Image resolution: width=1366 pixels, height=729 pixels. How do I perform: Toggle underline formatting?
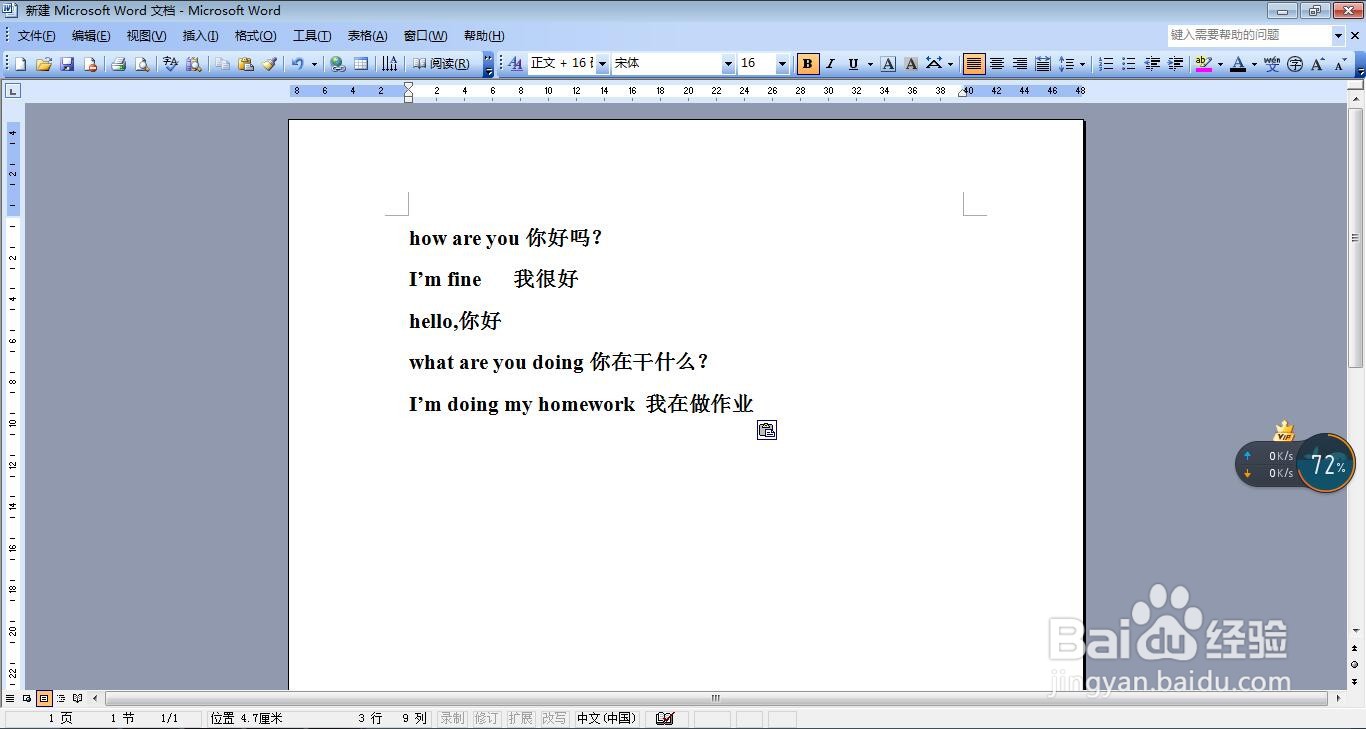tap(853, 63)
